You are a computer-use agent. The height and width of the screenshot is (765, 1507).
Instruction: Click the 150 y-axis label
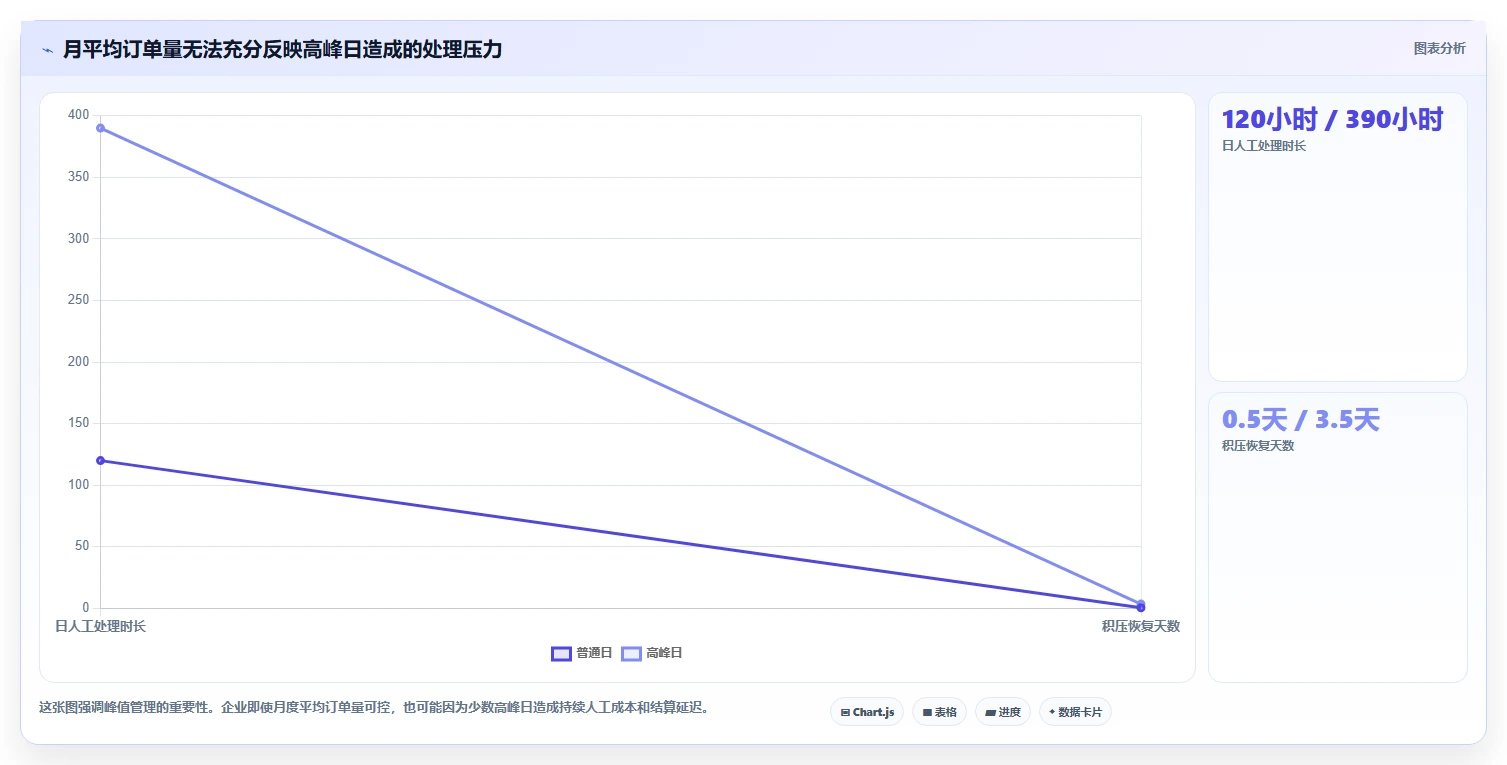pos(79,423)
